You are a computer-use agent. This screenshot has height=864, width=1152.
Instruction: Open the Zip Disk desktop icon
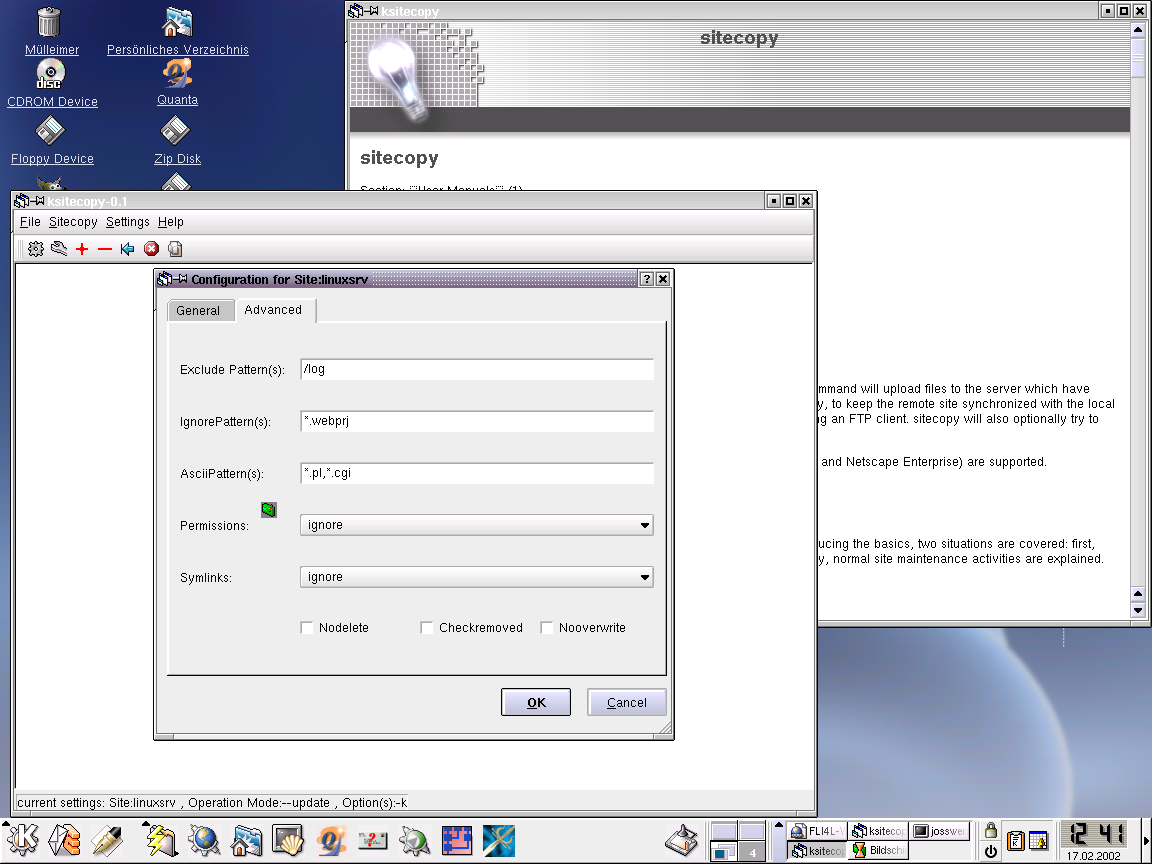pos(177,140)
